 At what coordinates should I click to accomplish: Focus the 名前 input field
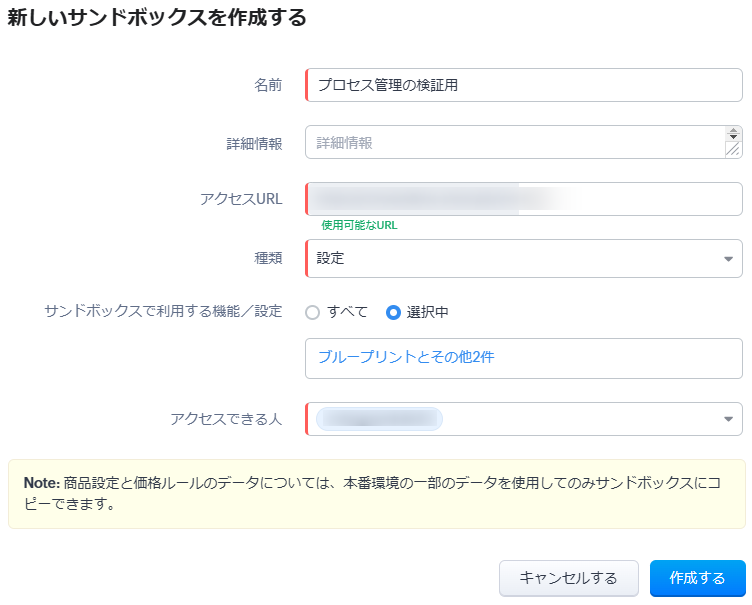tap(524, 86)
